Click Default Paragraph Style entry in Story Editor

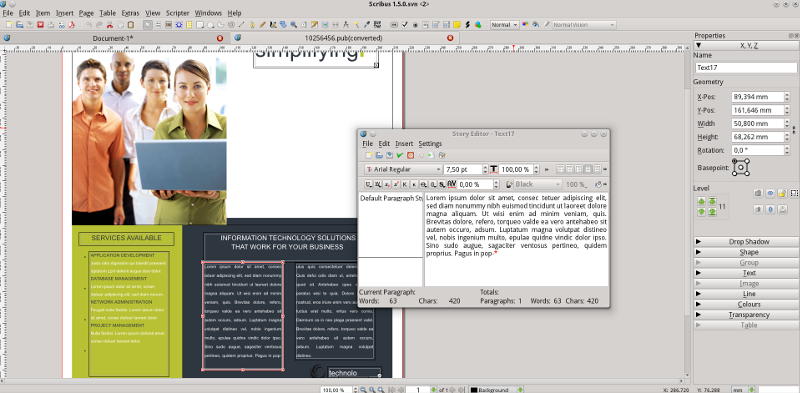[x=391, y=198]
